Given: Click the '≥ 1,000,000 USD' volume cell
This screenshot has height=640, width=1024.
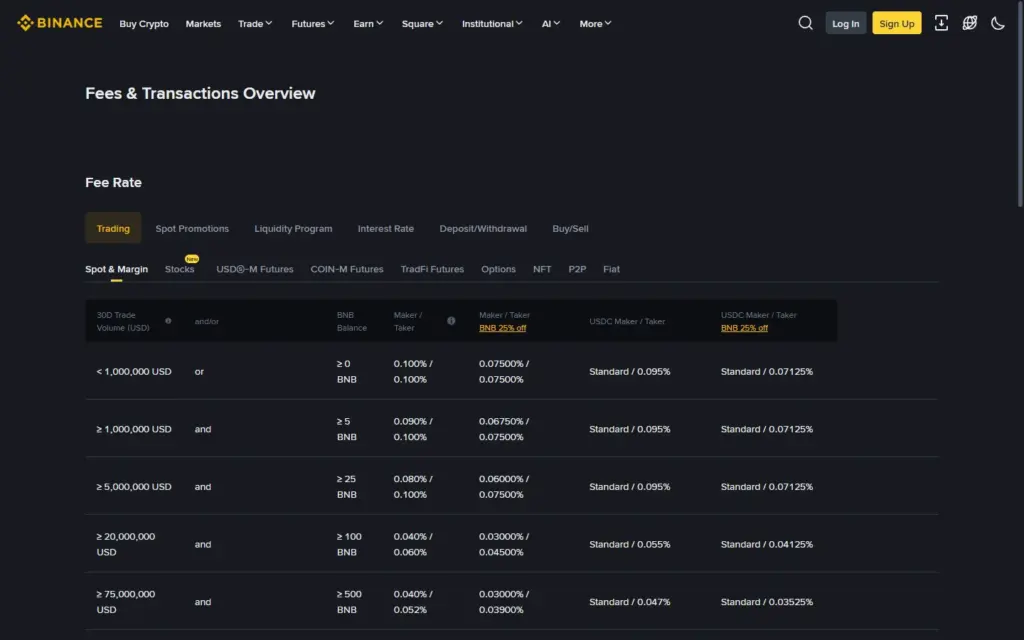Looking at the screenshot, I should click(x=134, y=429).
